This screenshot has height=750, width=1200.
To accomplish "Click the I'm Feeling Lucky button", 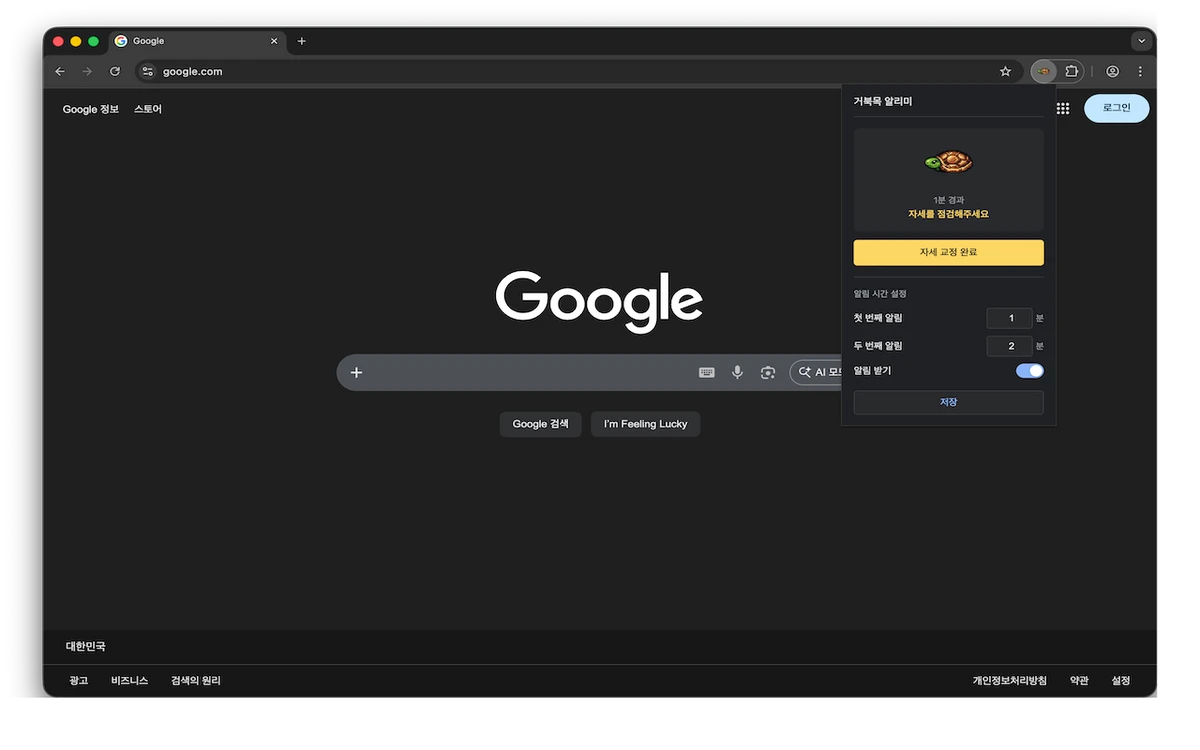I will coord(645,424).
